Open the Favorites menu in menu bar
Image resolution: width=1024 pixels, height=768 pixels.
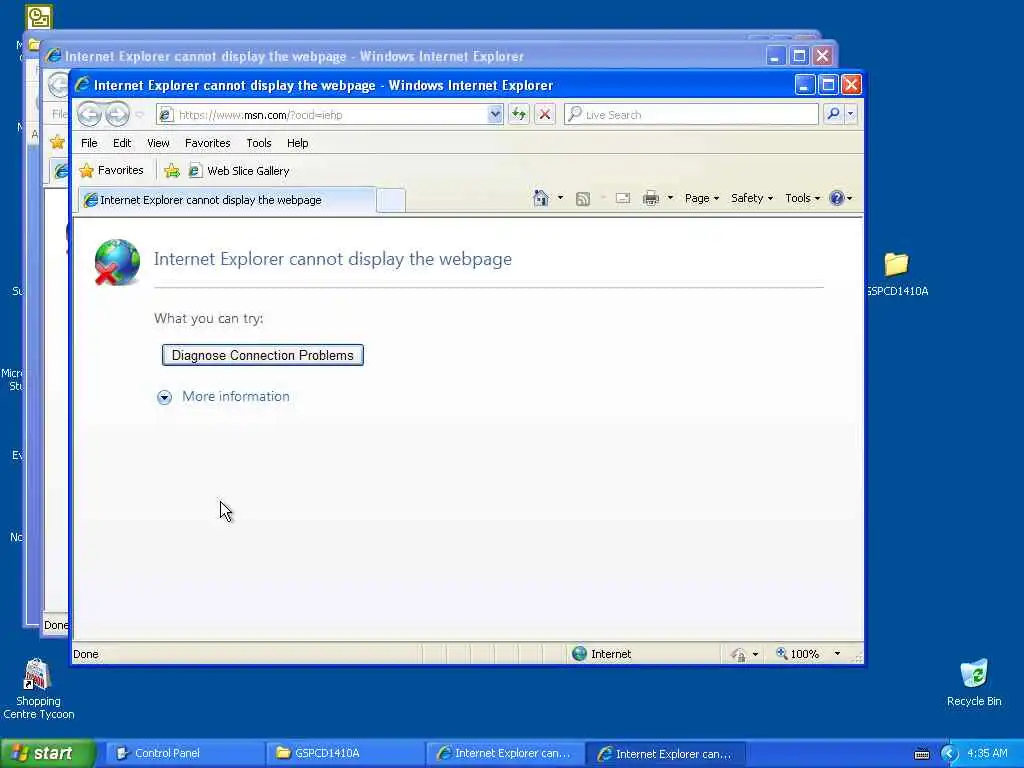208,143
